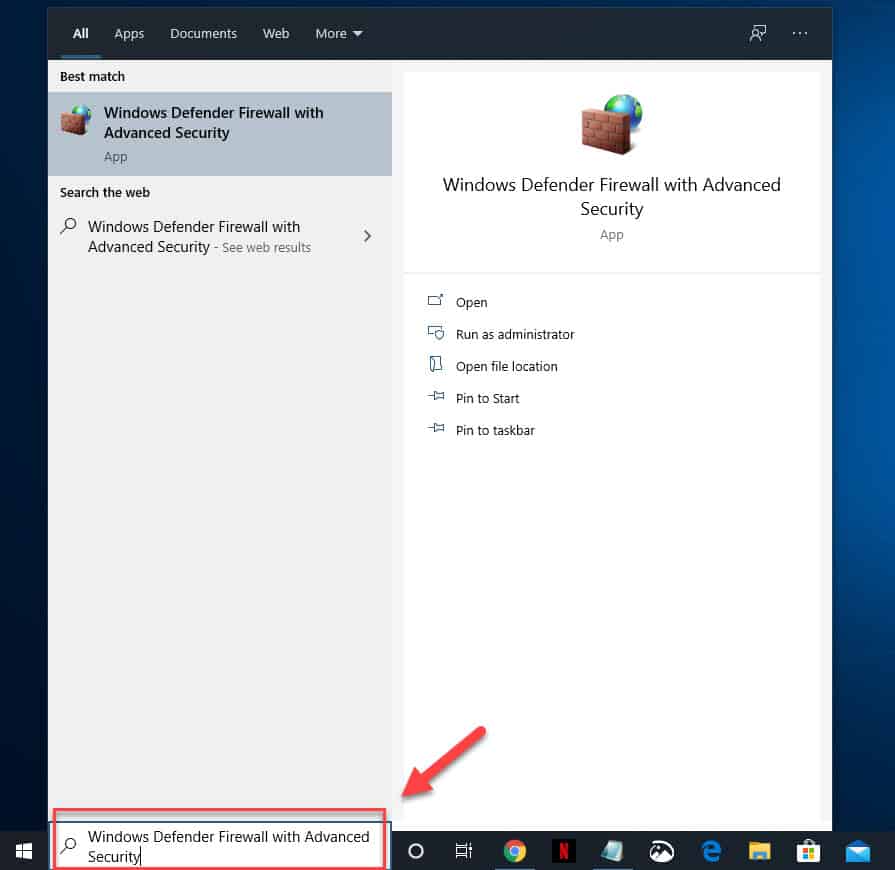Click the pin icon beside Pin to Start
895x870 pixels.
436,396
